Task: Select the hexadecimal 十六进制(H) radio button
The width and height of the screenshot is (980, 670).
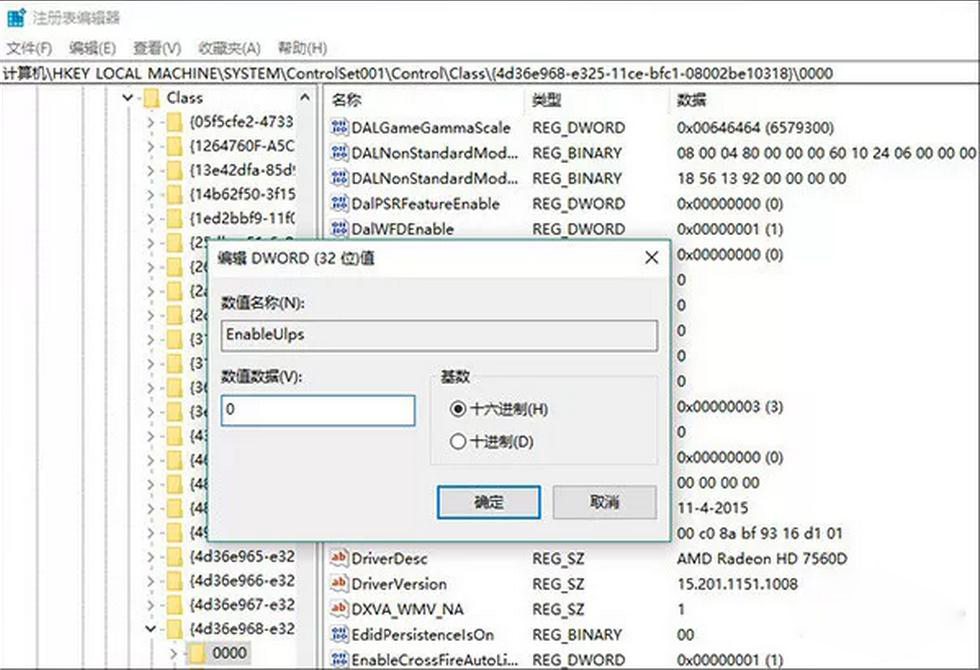Action: pyautogui.click(x=459, y=409)
